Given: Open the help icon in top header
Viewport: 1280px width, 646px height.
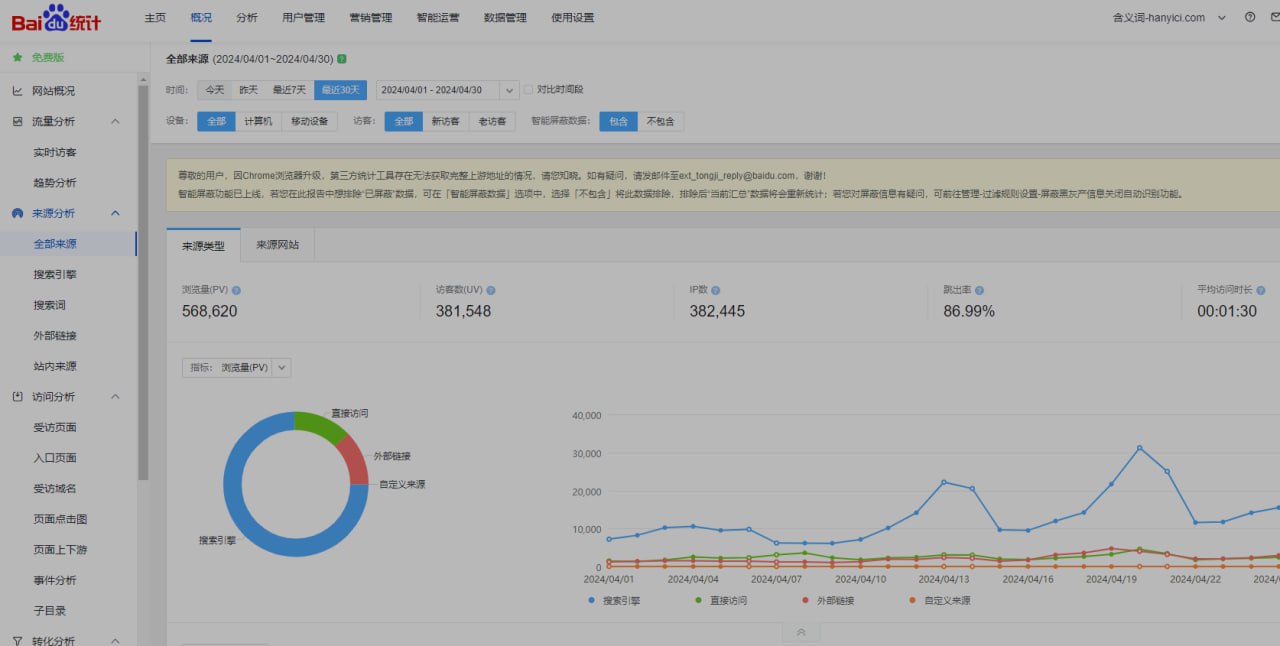Looking at the screenshot, I should tap(1250, 17).
